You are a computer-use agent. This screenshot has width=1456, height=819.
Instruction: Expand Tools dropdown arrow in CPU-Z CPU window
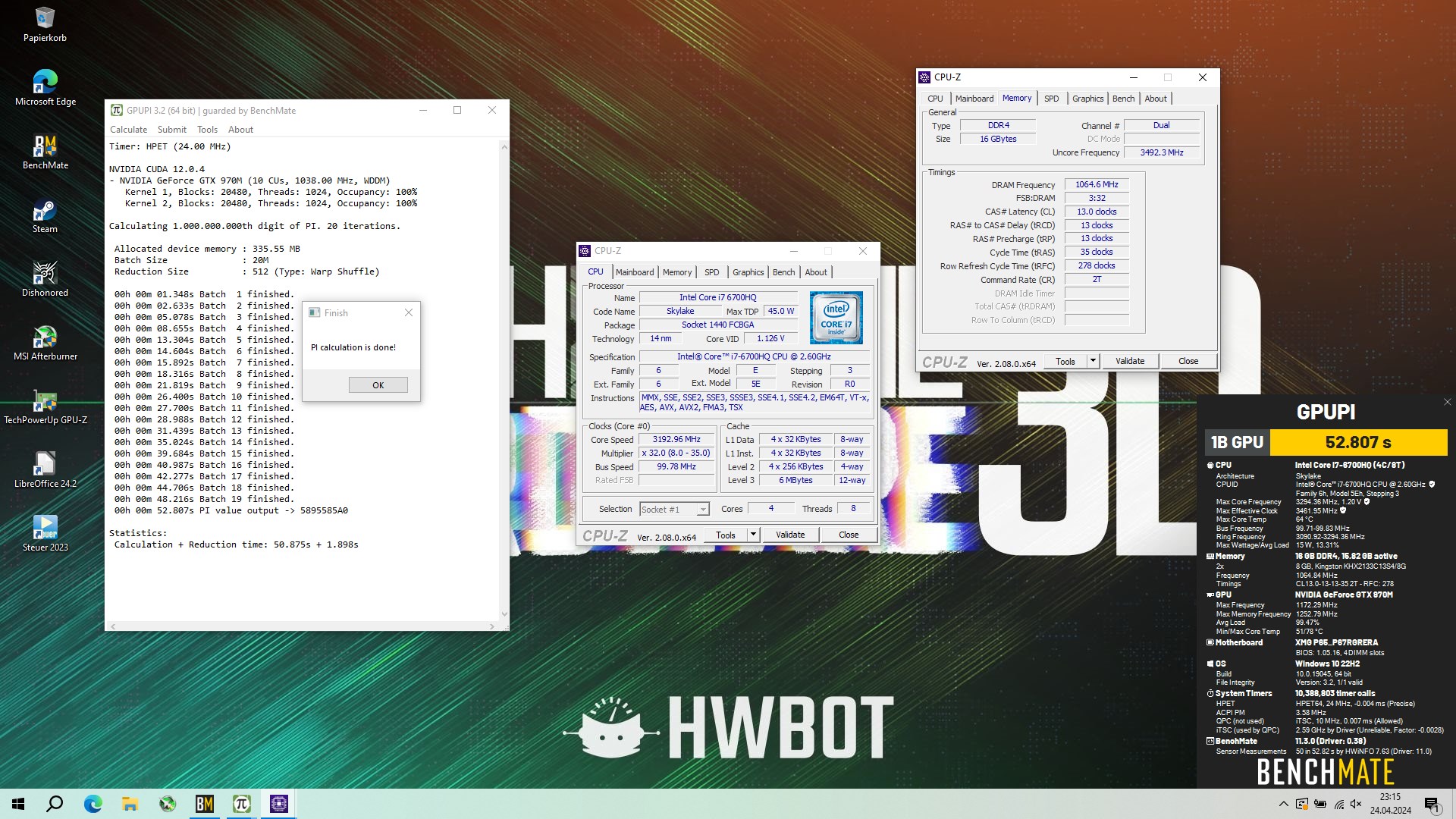[x=753, y=535]
